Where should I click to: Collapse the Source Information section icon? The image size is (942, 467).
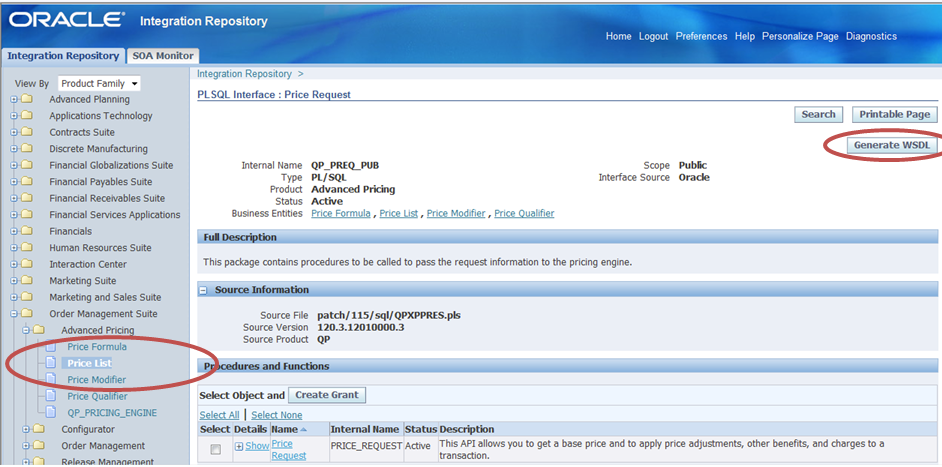coord(203,290)
